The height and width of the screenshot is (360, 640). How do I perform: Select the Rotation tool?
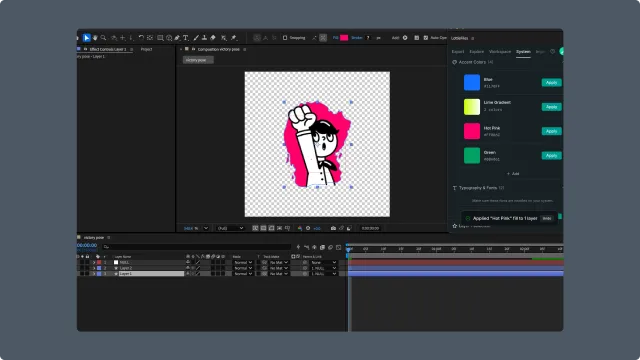(x=141, y=38)
